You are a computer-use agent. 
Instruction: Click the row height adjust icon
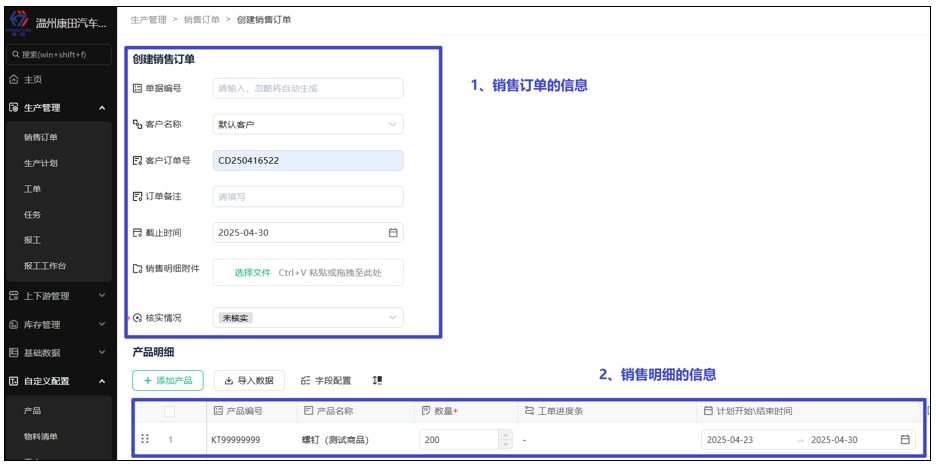pos(377,381)
